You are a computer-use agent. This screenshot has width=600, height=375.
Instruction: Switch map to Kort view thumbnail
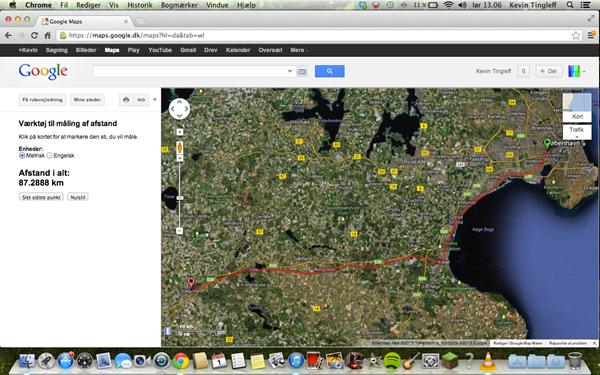coord(577,108)
